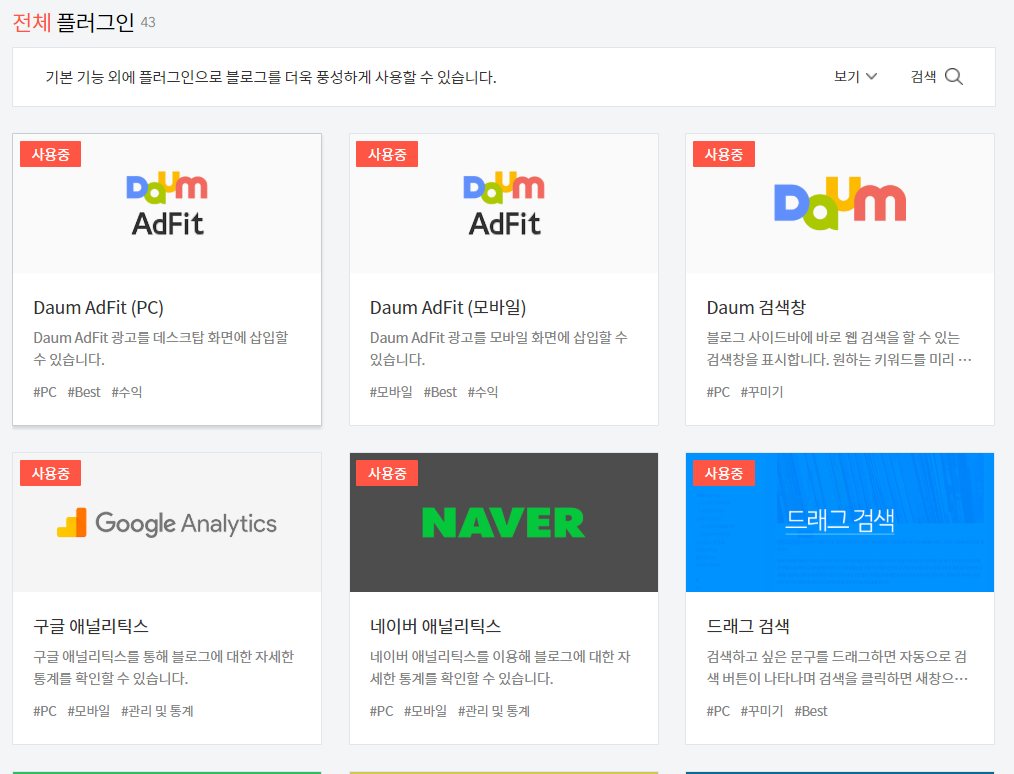Click the 드래그 검색 plugin title
The height and width of the screenshot is (774, 1014).
click(748, 626)
